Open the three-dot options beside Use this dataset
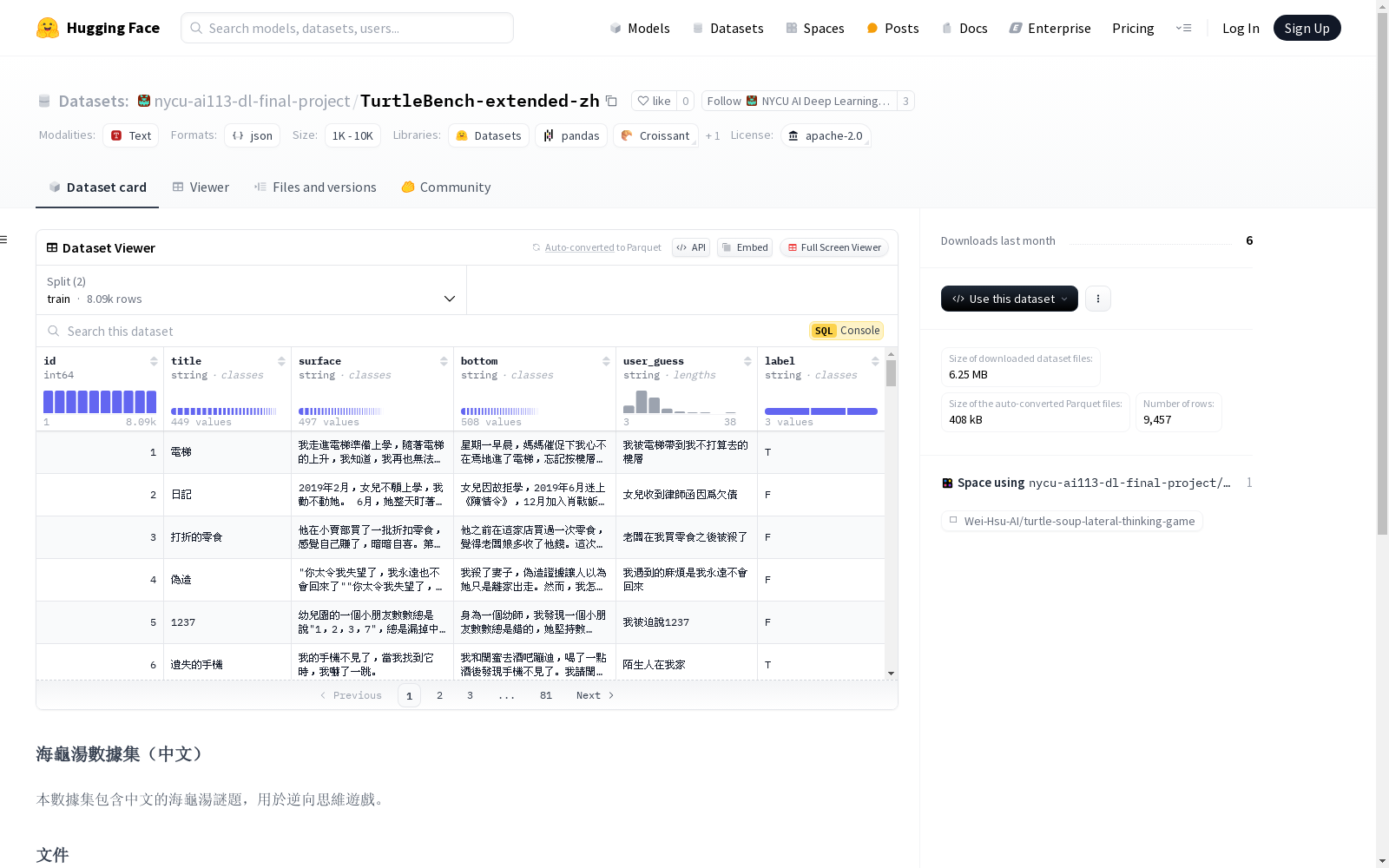 [x=1098, y=299]
